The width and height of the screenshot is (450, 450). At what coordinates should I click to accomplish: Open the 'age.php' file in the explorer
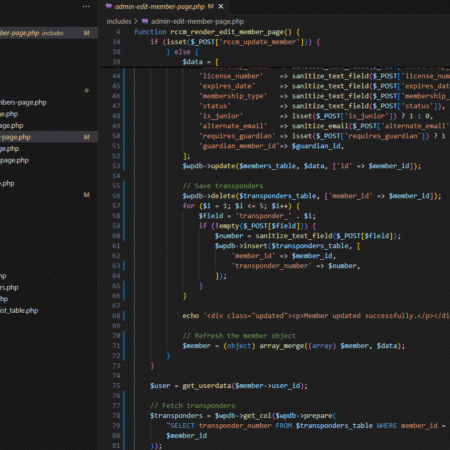[x=12, y=126]
